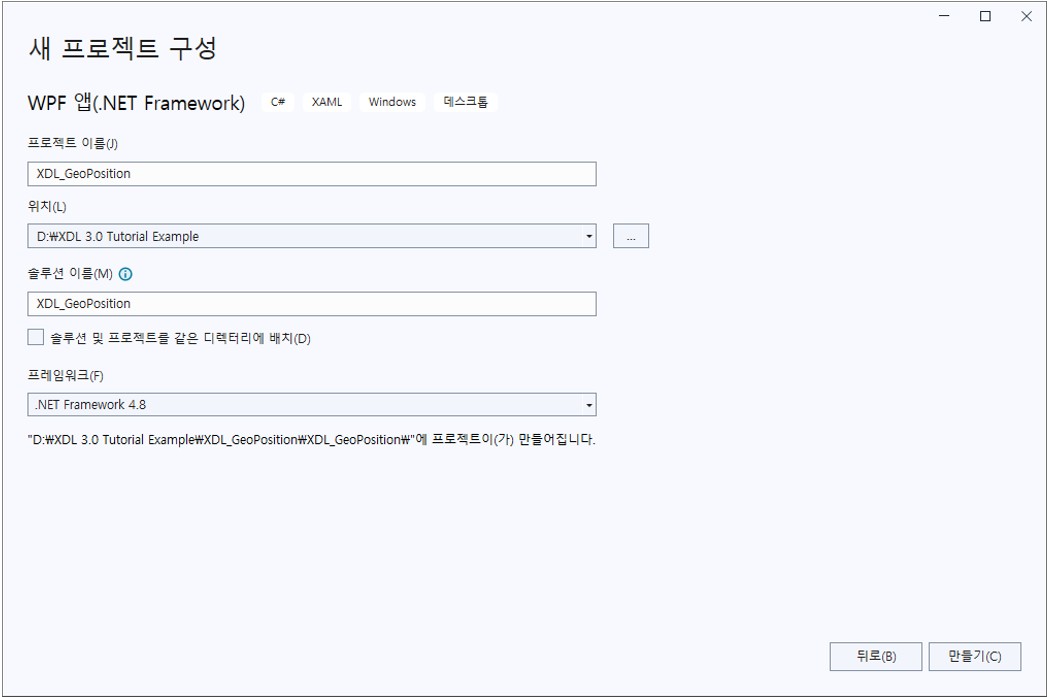Click the 'WPF 앱(.NET Framework)' template title
The image size is (1048, 697).
click(136, 102)
